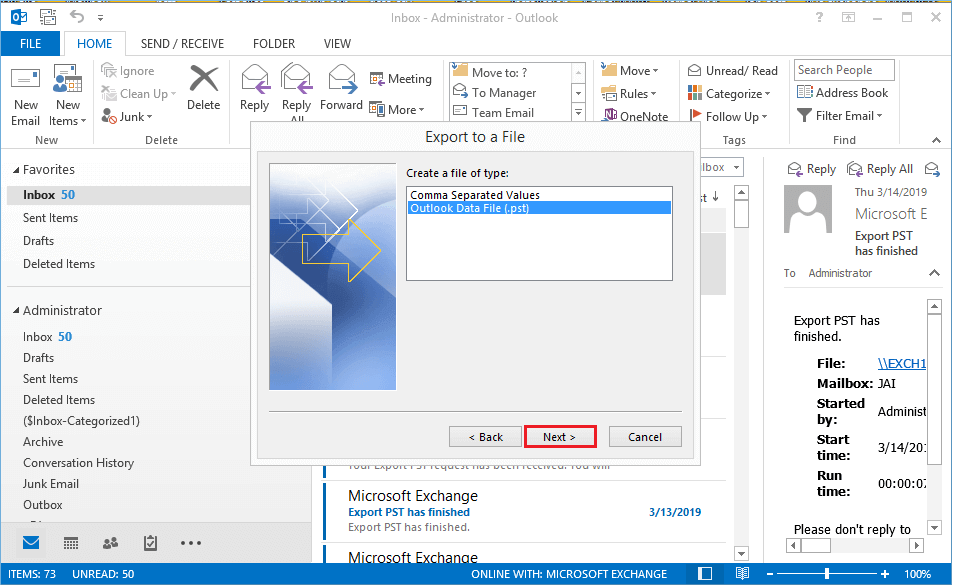Click Send/Receive All Folders quick access icon

click(x=48, y=17)
